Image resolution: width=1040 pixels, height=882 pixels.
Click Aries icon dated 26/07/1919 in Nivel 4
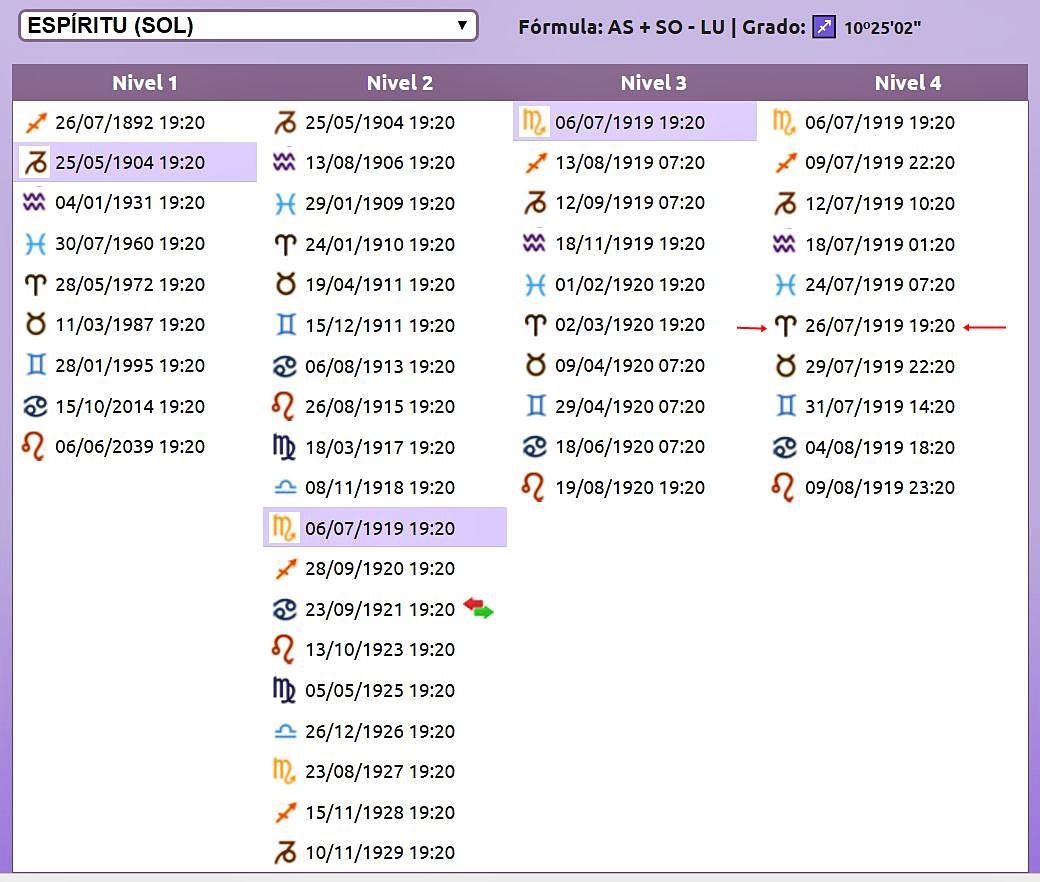[785, 326]
